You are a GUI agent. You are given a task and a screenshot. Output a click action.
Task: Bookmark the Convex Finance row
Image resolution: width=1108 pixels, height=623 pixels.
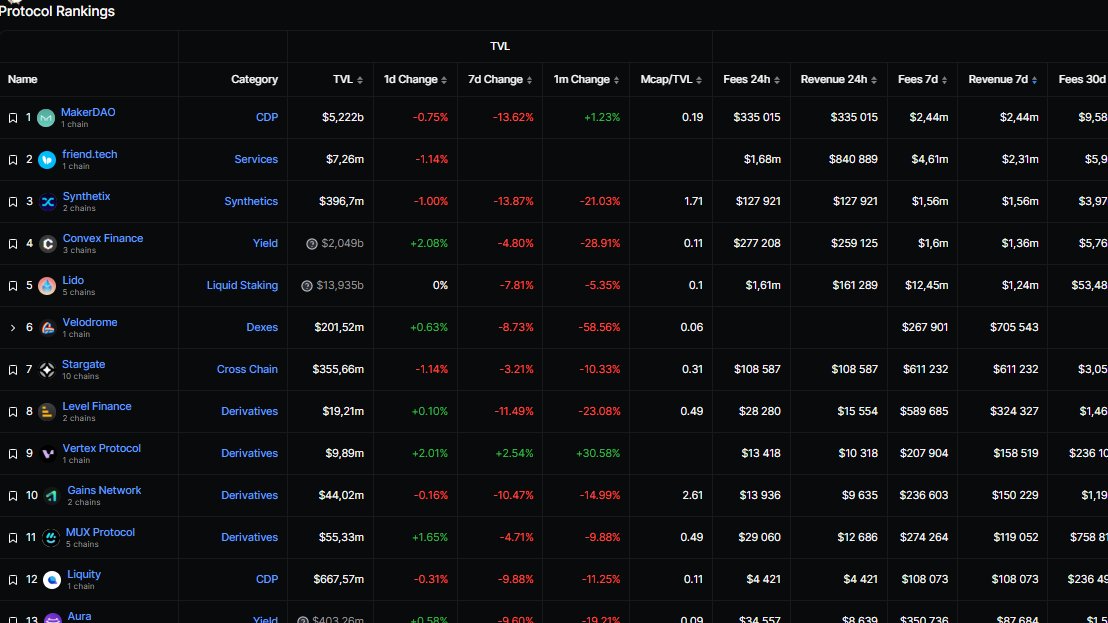tap(13, 244)
